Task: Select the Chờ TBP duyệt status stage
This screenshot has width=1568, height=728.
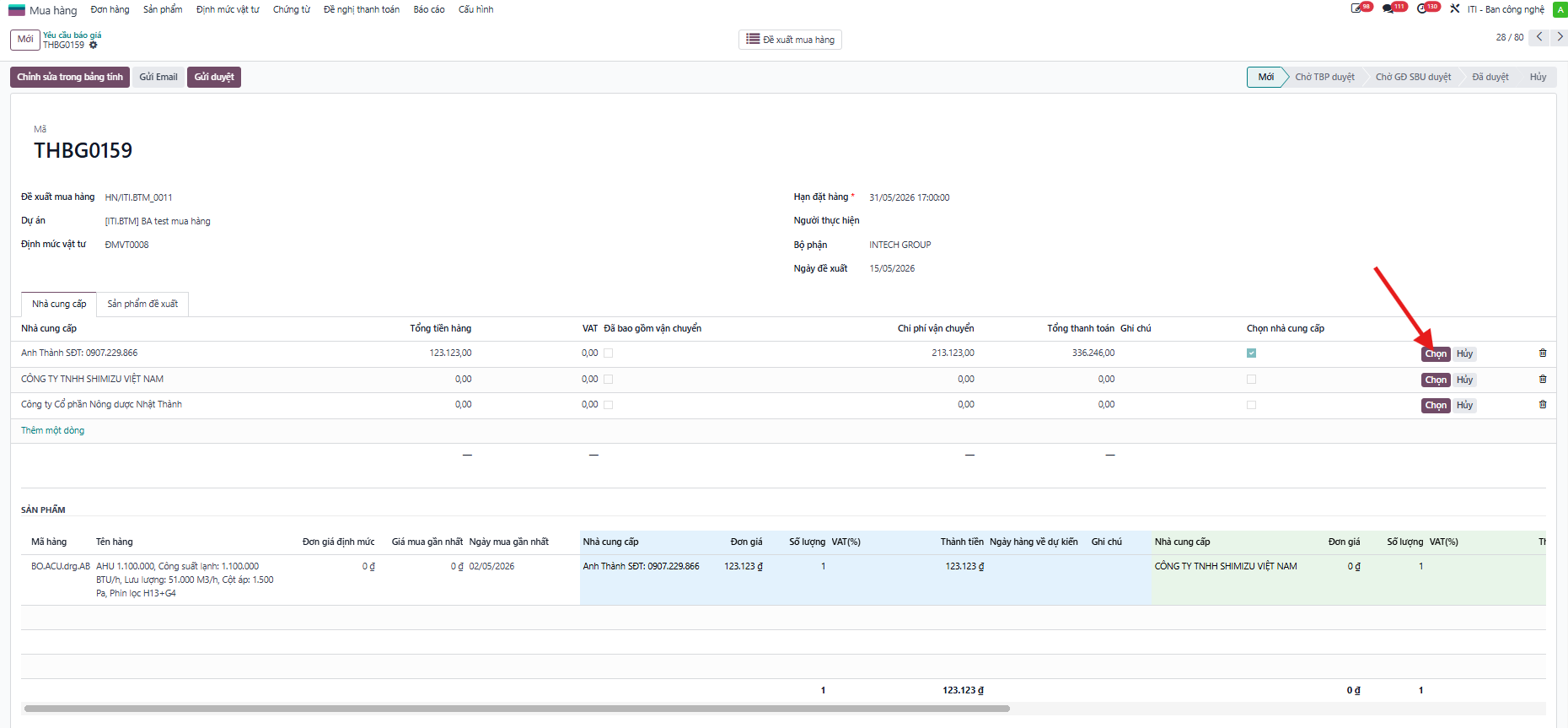Action: [x=1324, y=77]
